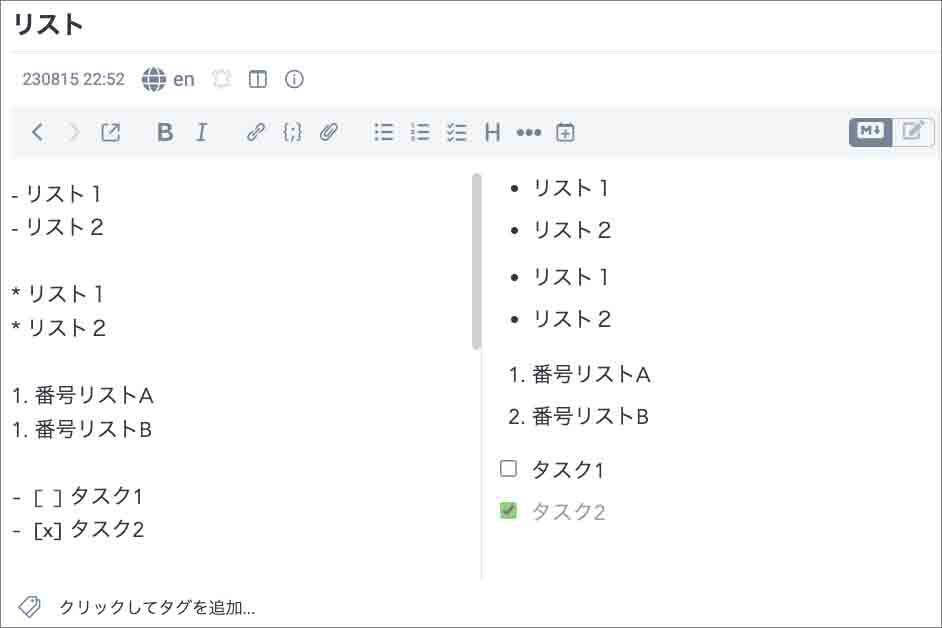This screenshot has width=942, height=628.
Task: Insert a numbered list
Action: (420, 132)
